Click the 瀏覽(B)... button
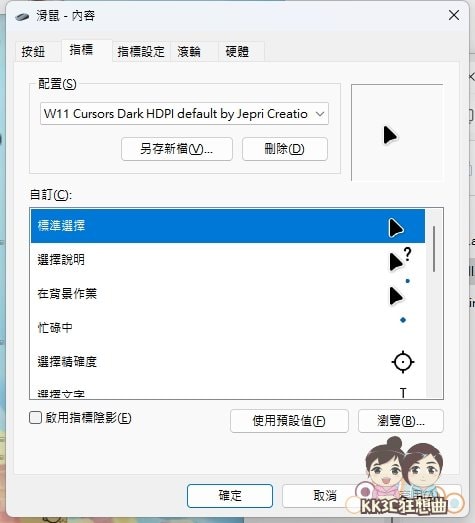 401,421
